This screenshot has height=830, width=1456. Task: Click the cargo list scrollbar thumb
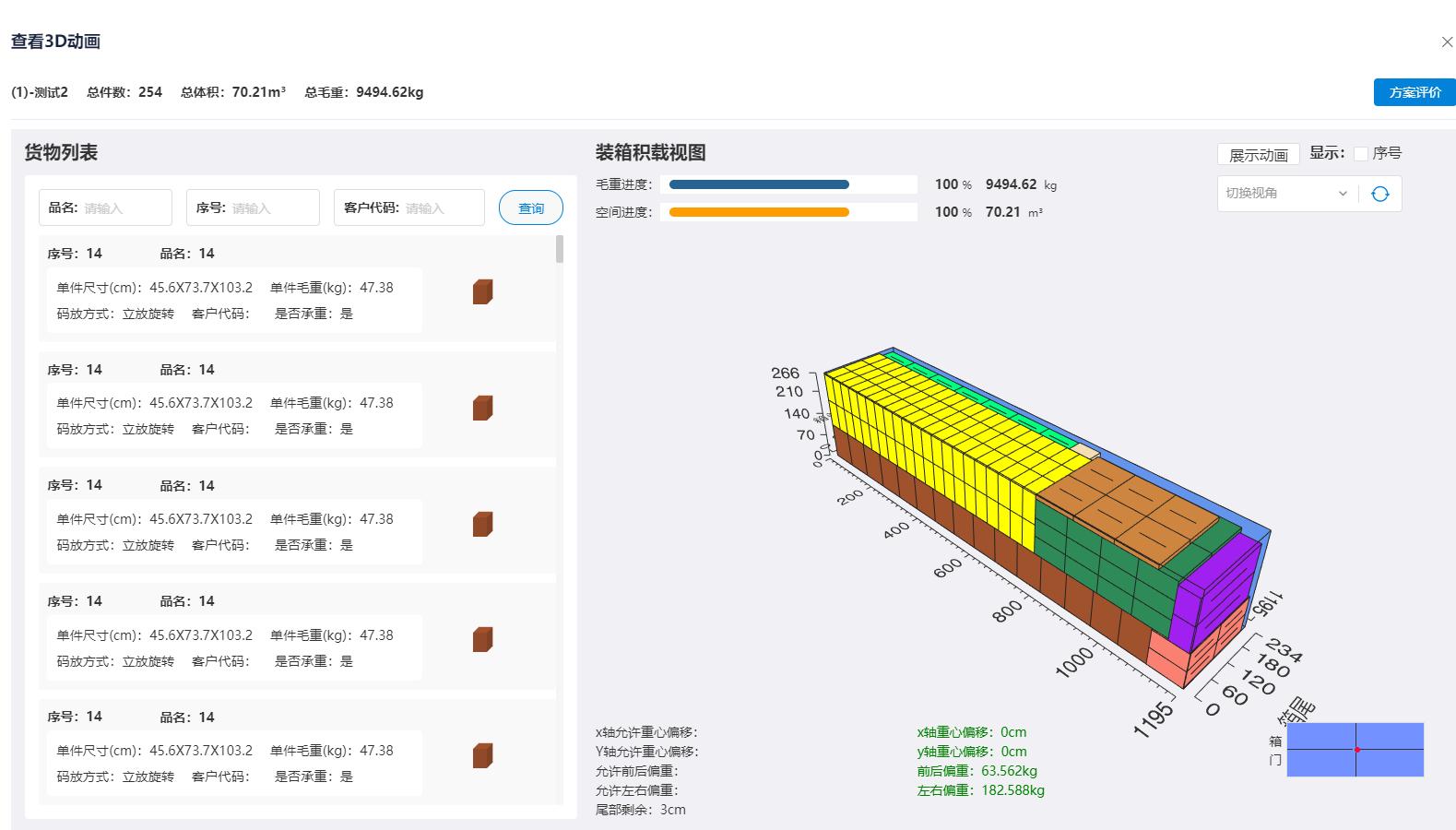pyautogui.click(x=560, y=249)
